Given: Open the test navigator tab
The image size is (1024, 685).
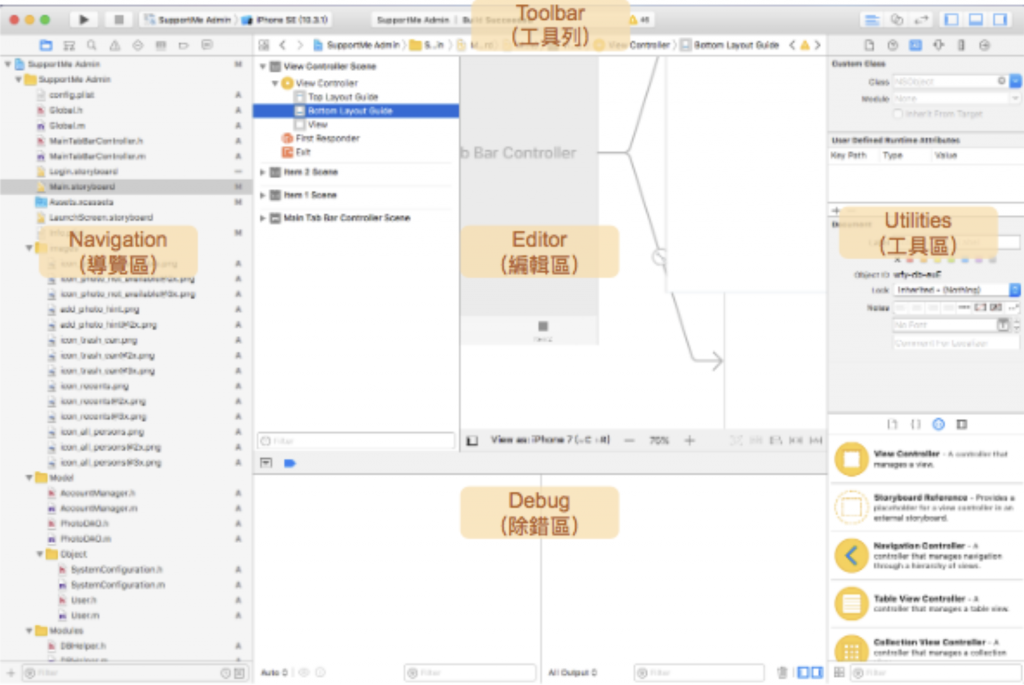Looking at the screenshot, I should (x=137, y=45).
